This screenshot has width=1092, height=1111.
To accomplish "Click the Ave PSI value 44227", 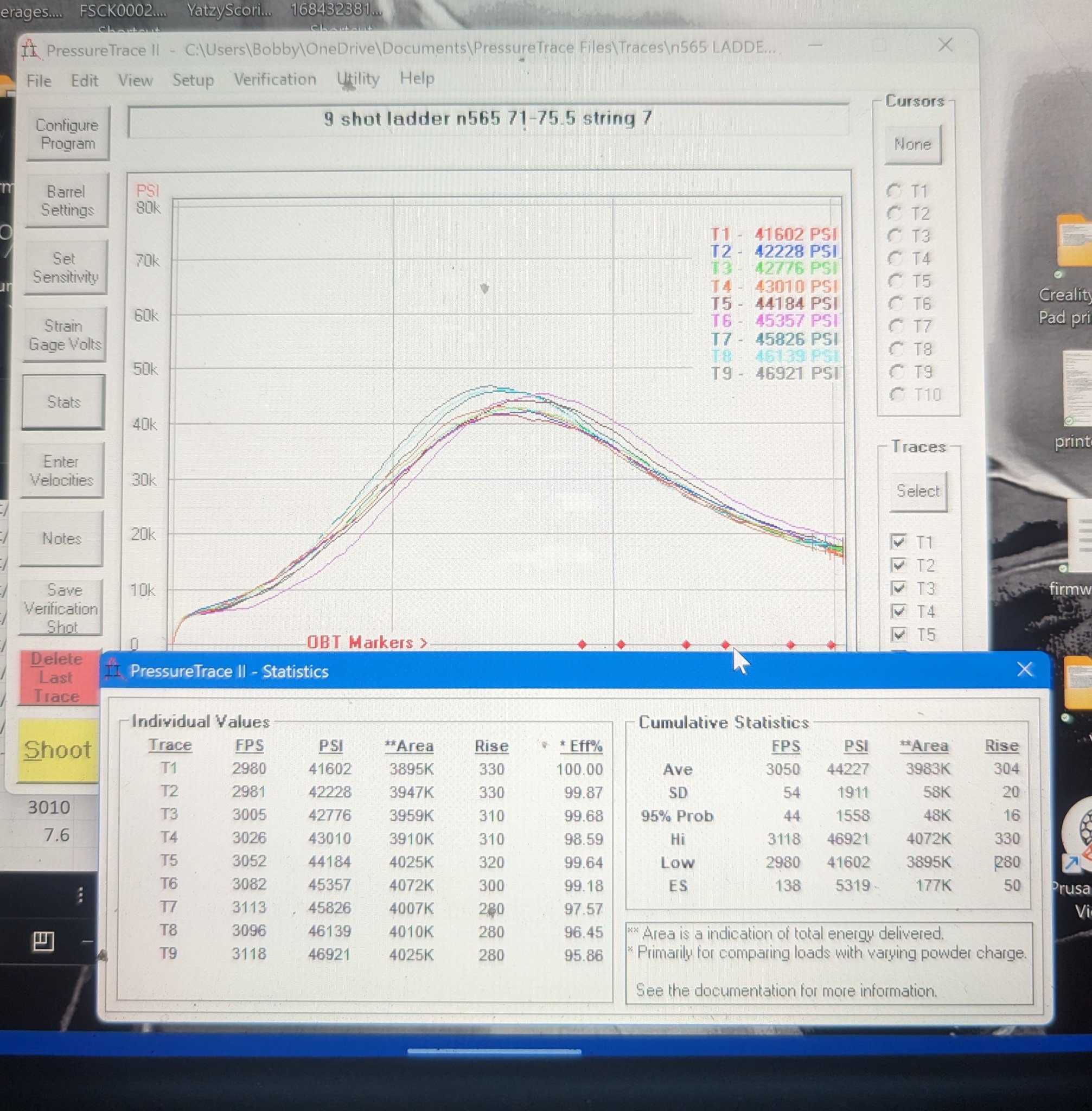I will click(848, 769).
